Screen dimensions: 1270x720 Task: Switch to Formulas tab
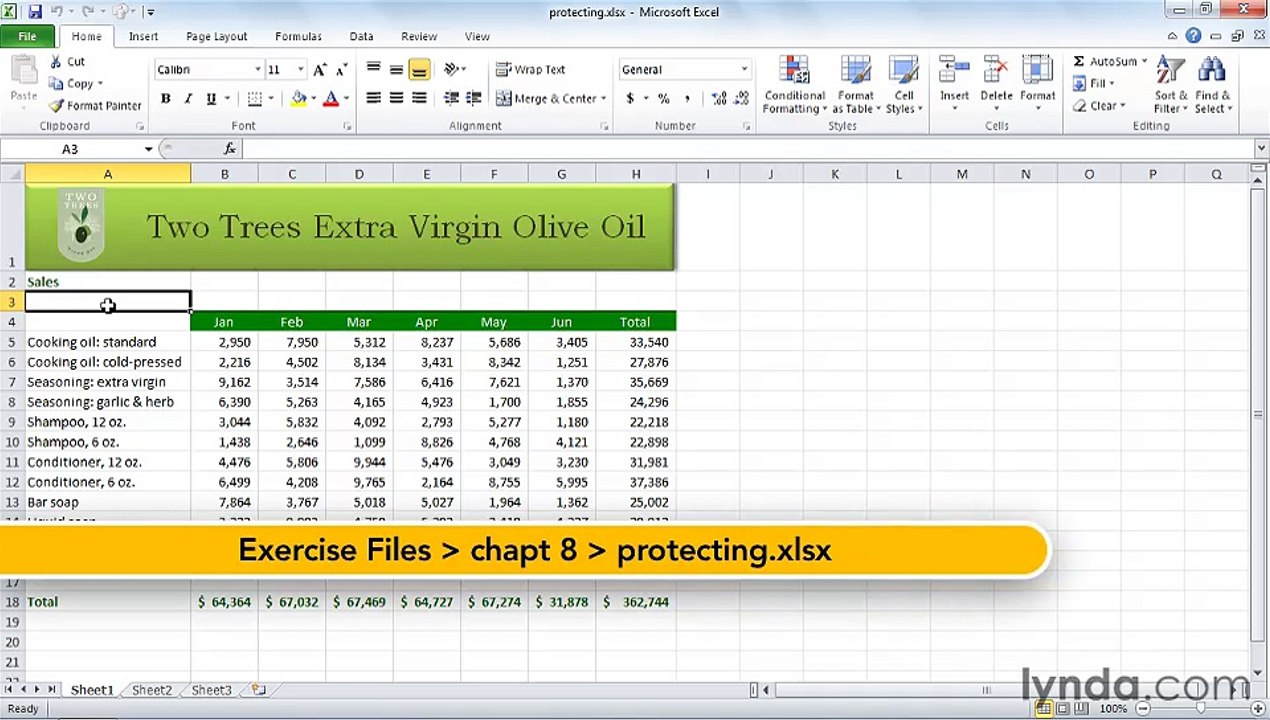pos(298,36)
